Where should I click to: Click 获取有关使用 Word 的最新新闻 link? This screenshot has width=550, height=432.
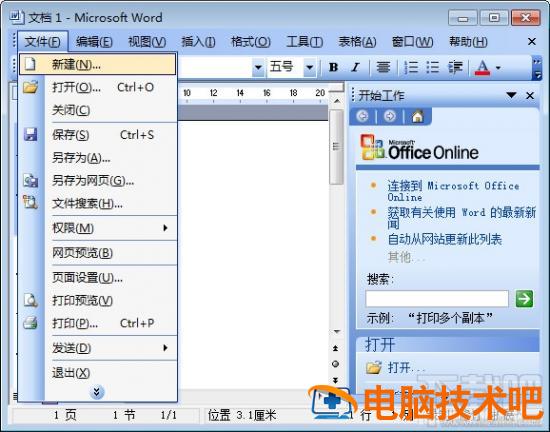[x=462, y=217]
